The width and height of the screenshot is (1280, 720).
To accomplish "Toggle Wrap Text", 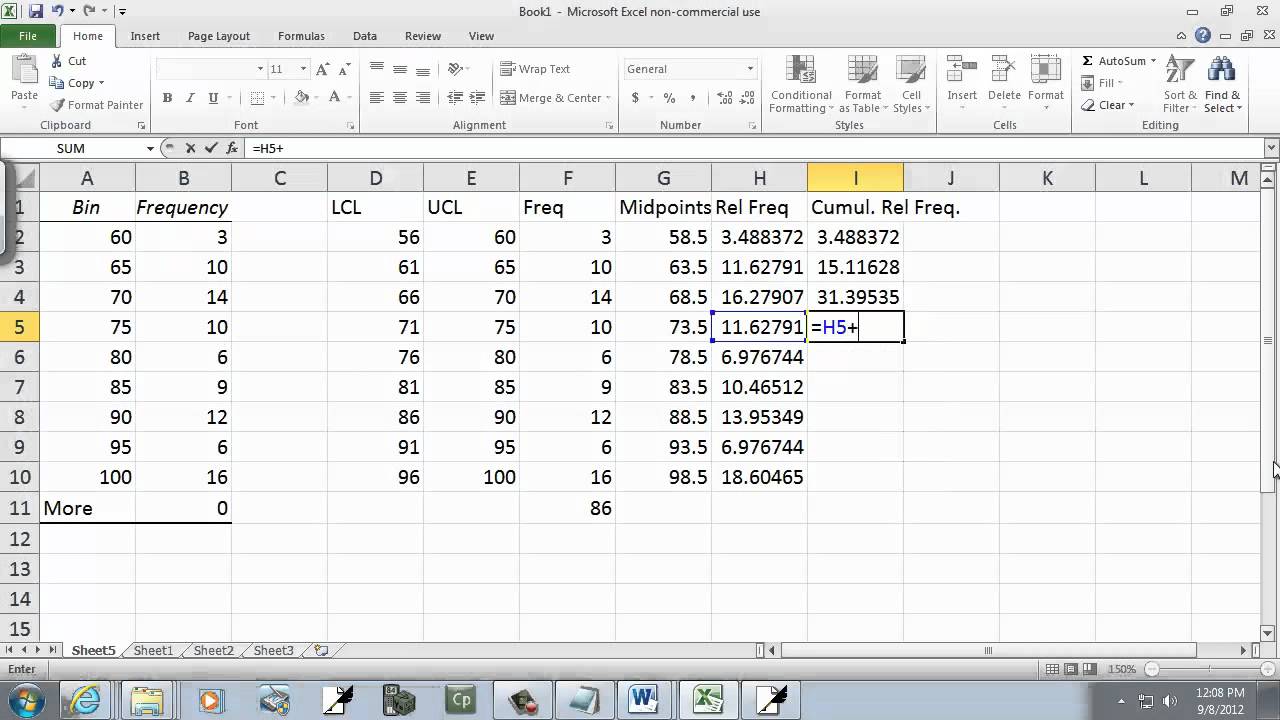I will 535,69.
